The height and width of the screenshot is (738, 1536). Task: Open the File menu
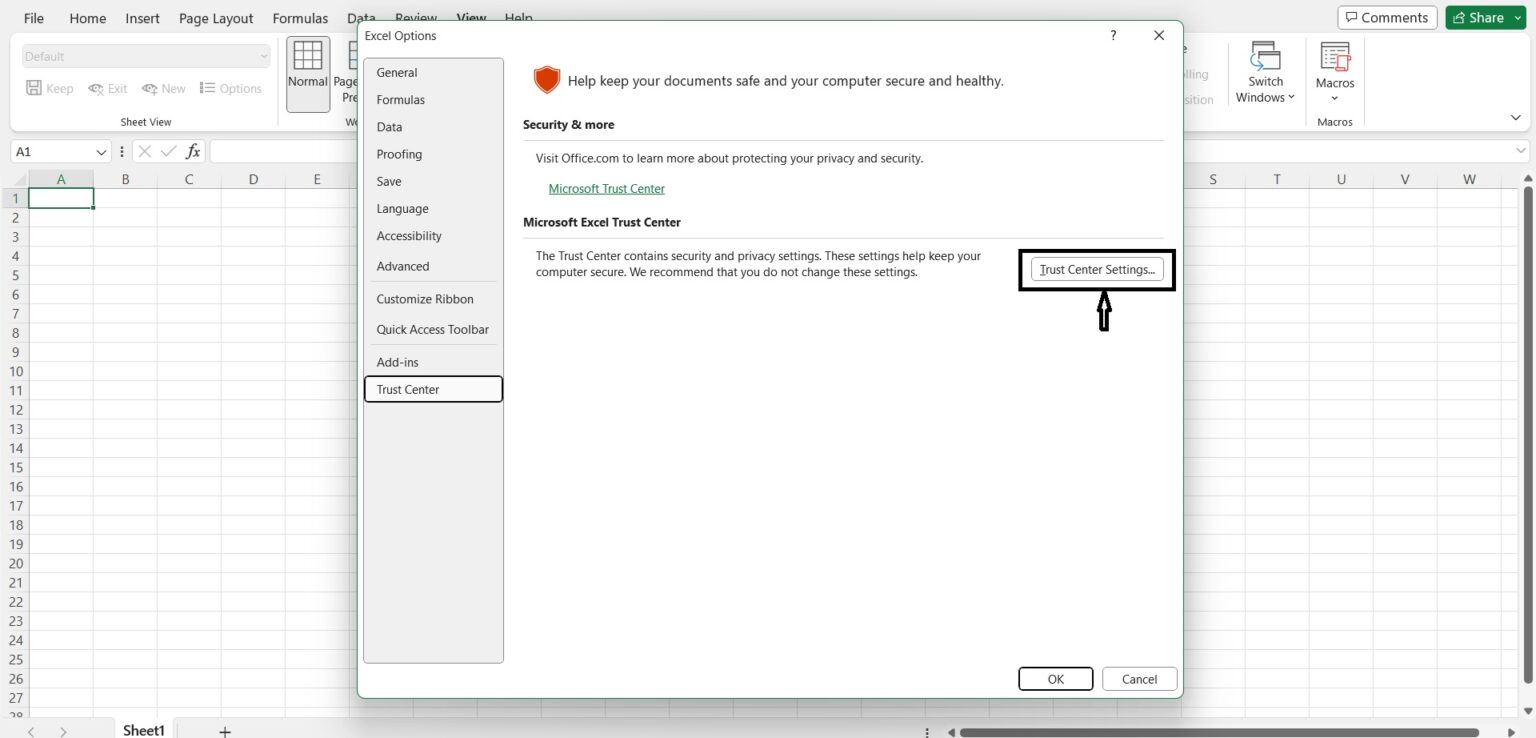[33, 17]
